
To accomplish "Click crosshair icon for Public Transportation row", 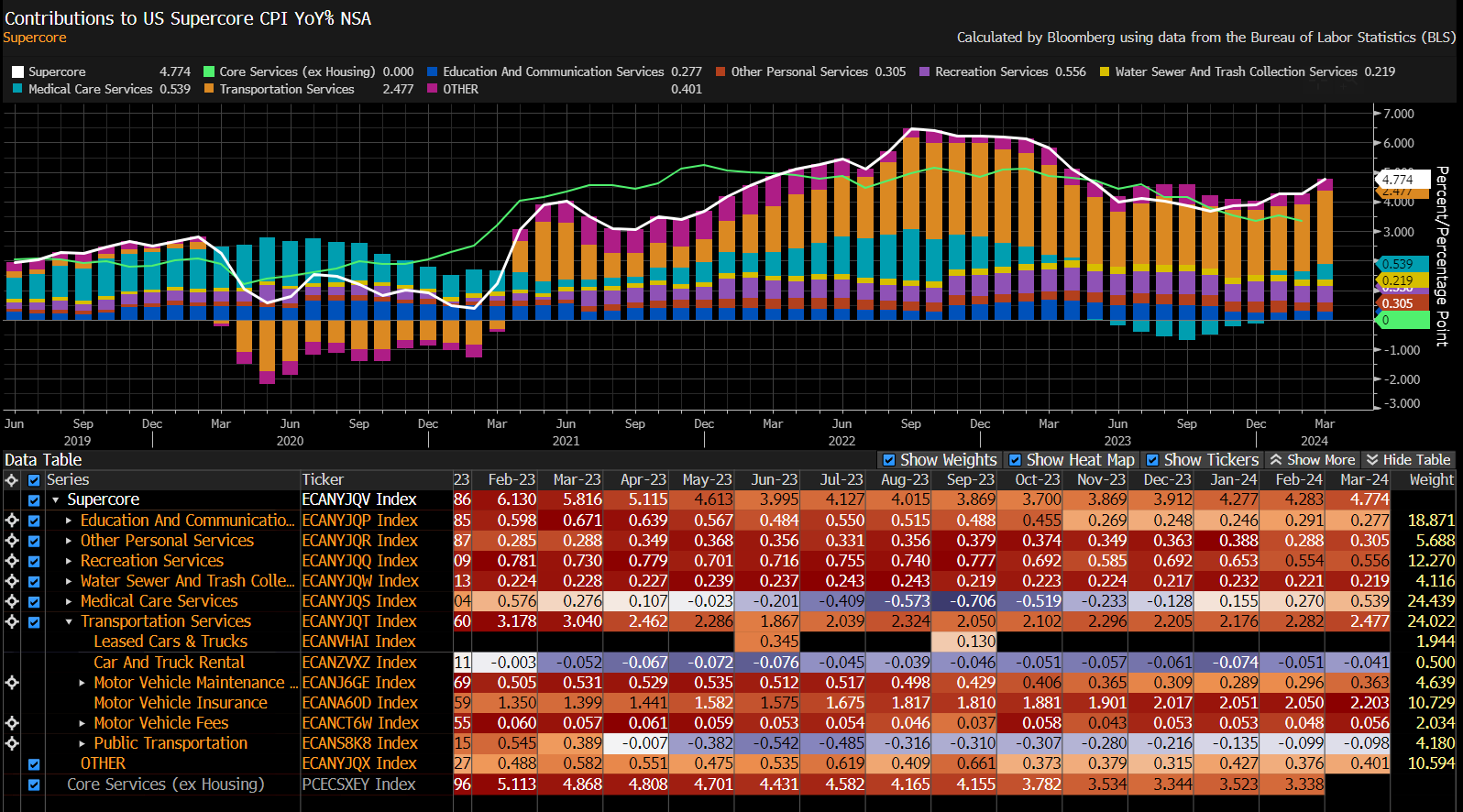I will [x=12, y=743].
